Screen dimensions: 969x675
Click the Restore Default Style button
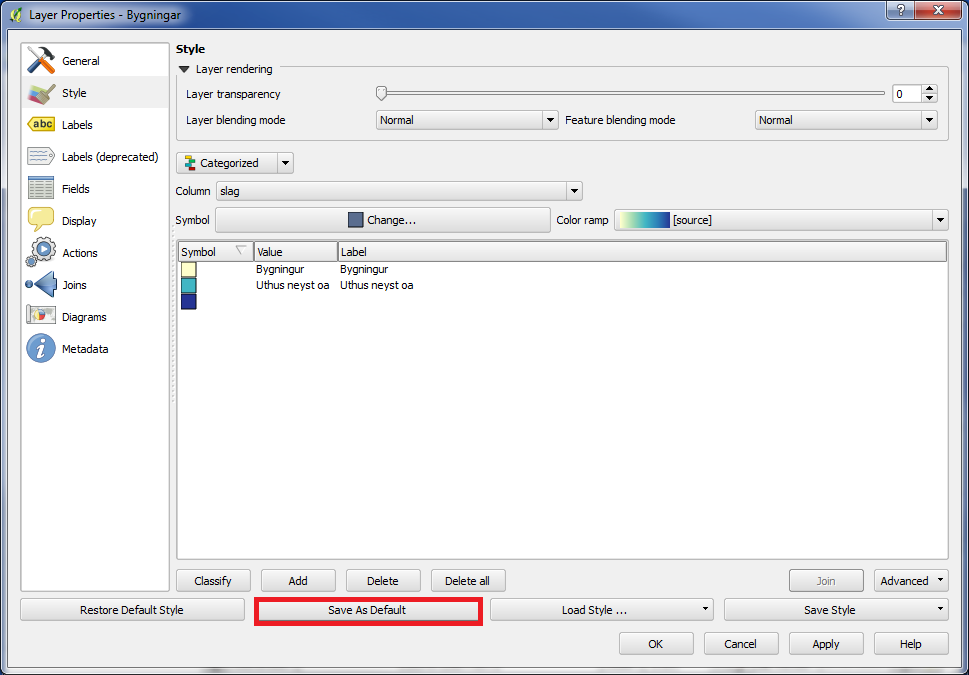click(132, 609)
